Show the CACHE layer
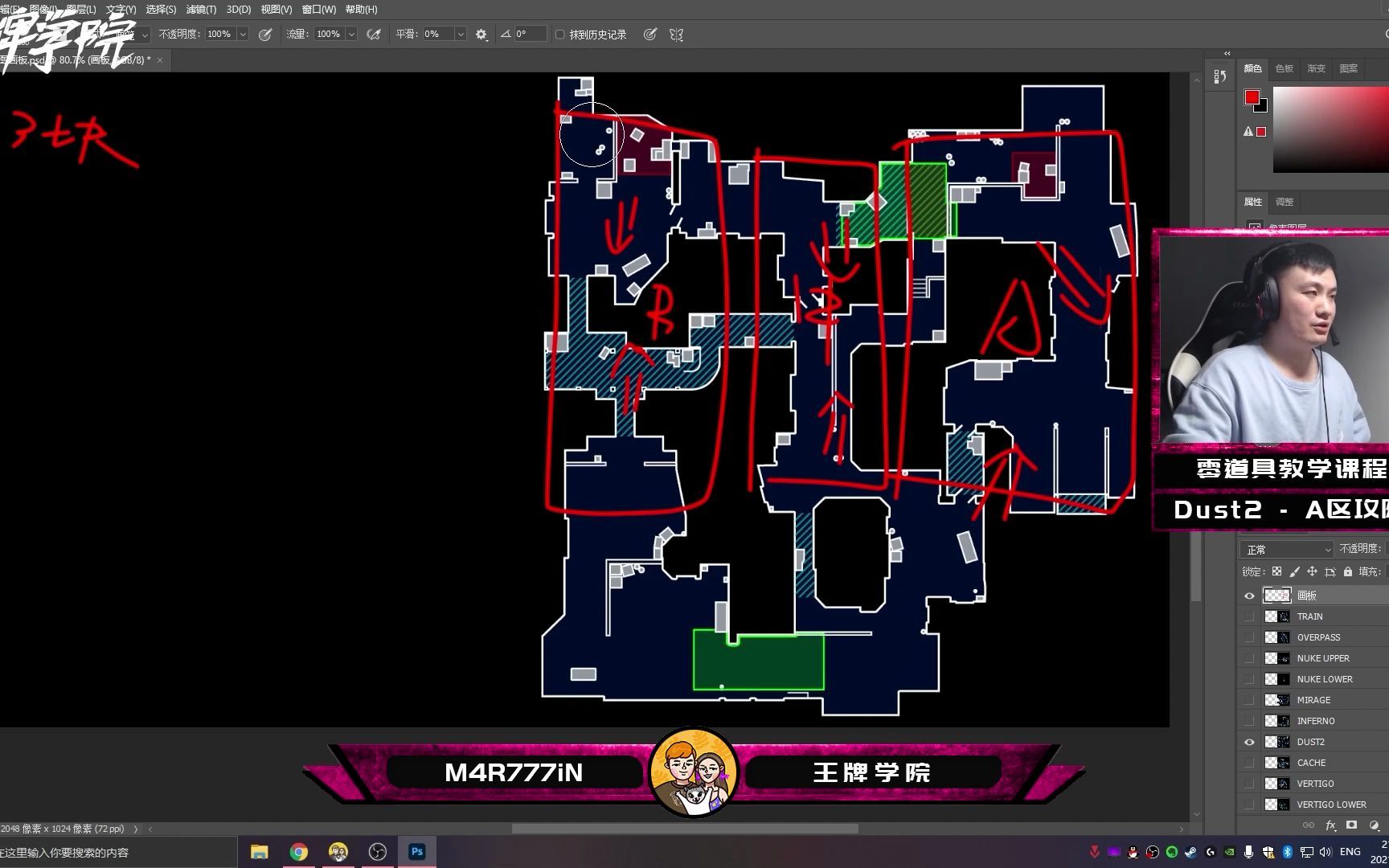This screenshot has width=1389, height=868. [1249, 763]
